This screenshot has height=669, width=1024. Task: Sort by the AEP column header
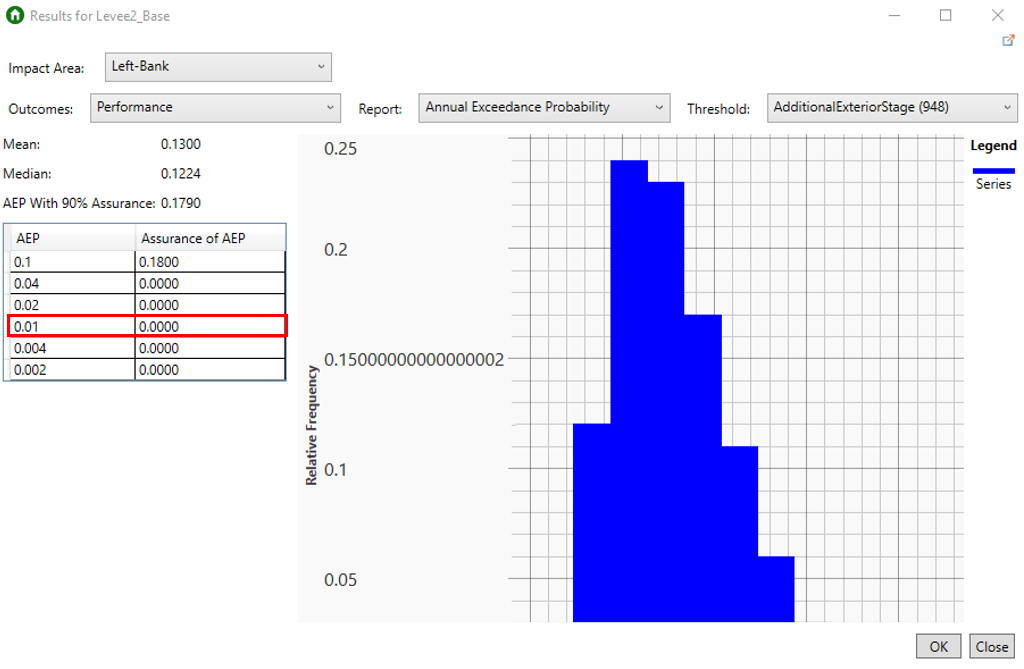click(x=70, y=238)
